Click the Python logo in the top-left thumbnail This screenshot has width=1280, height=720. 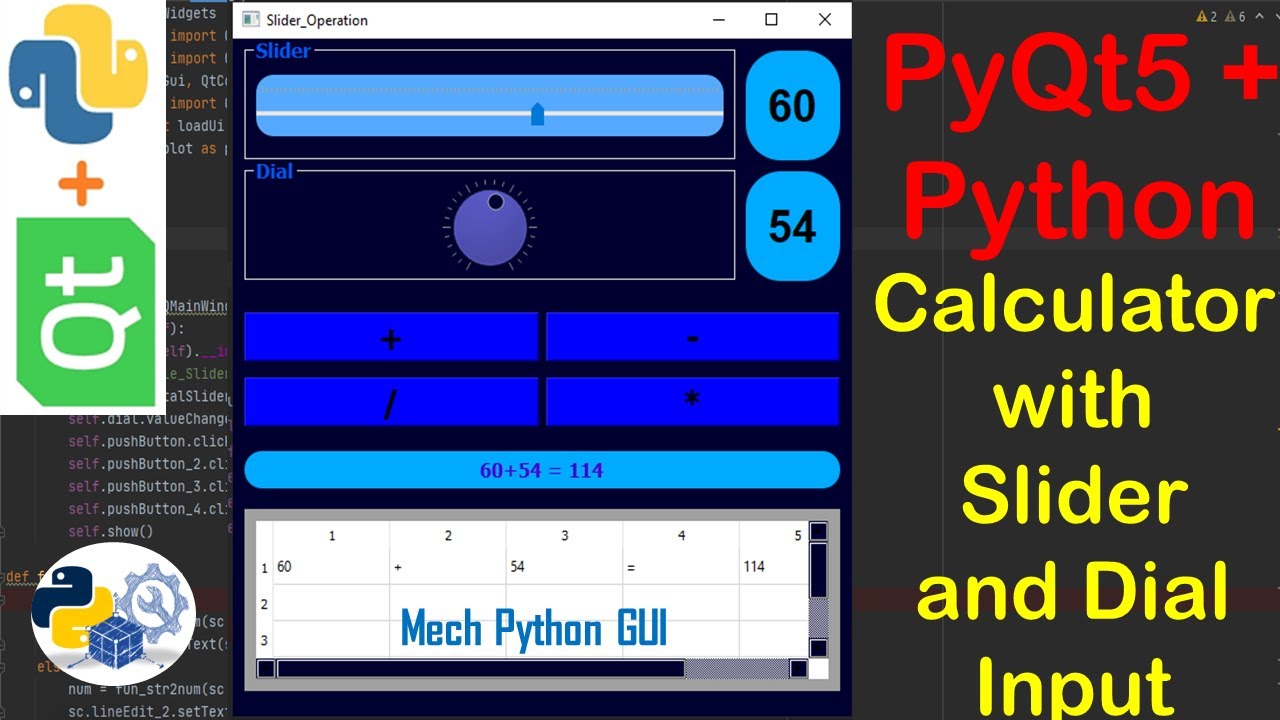79,73
